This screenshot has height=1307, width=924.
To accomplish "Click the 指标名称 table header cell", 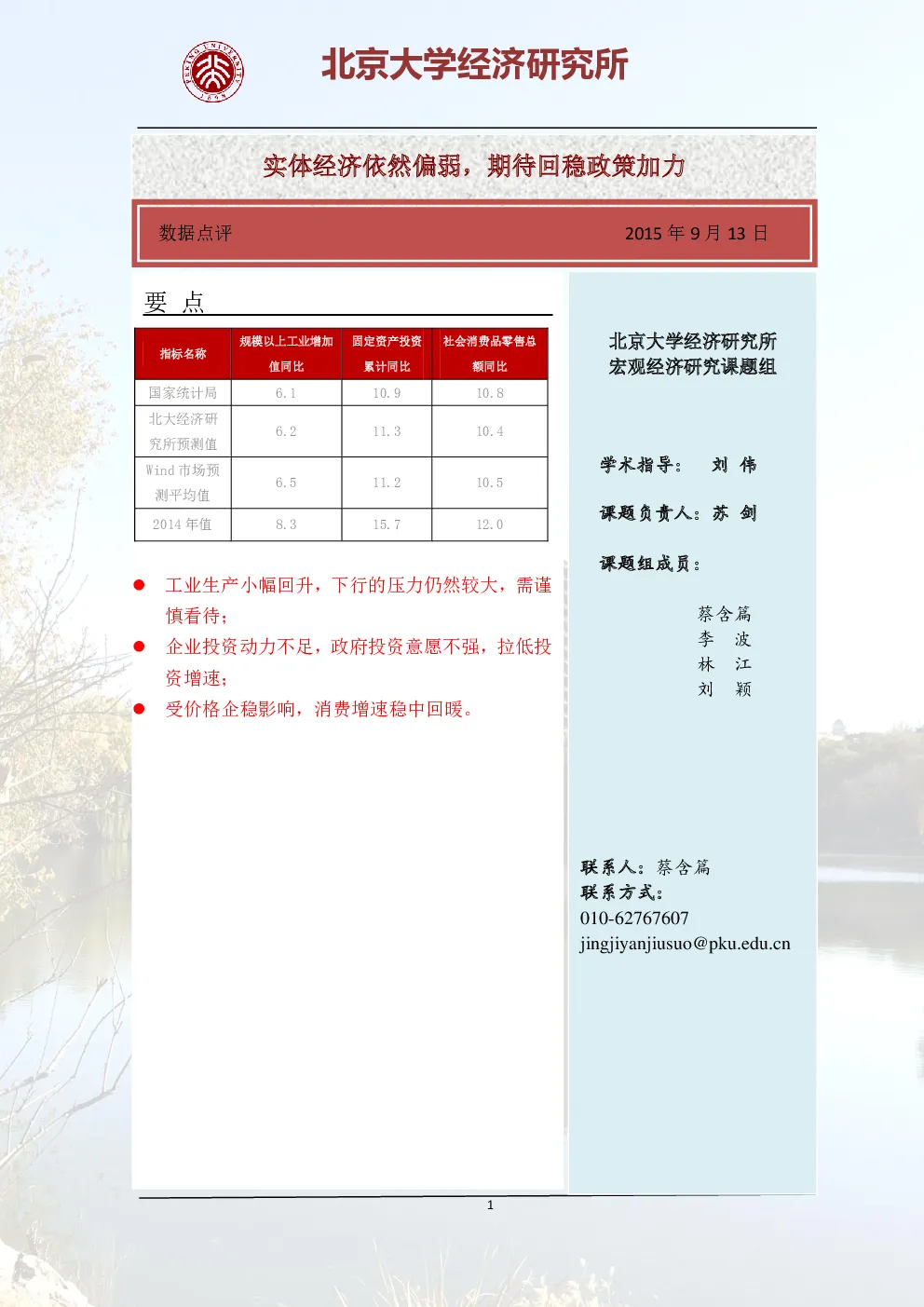I will coord(183,354).
